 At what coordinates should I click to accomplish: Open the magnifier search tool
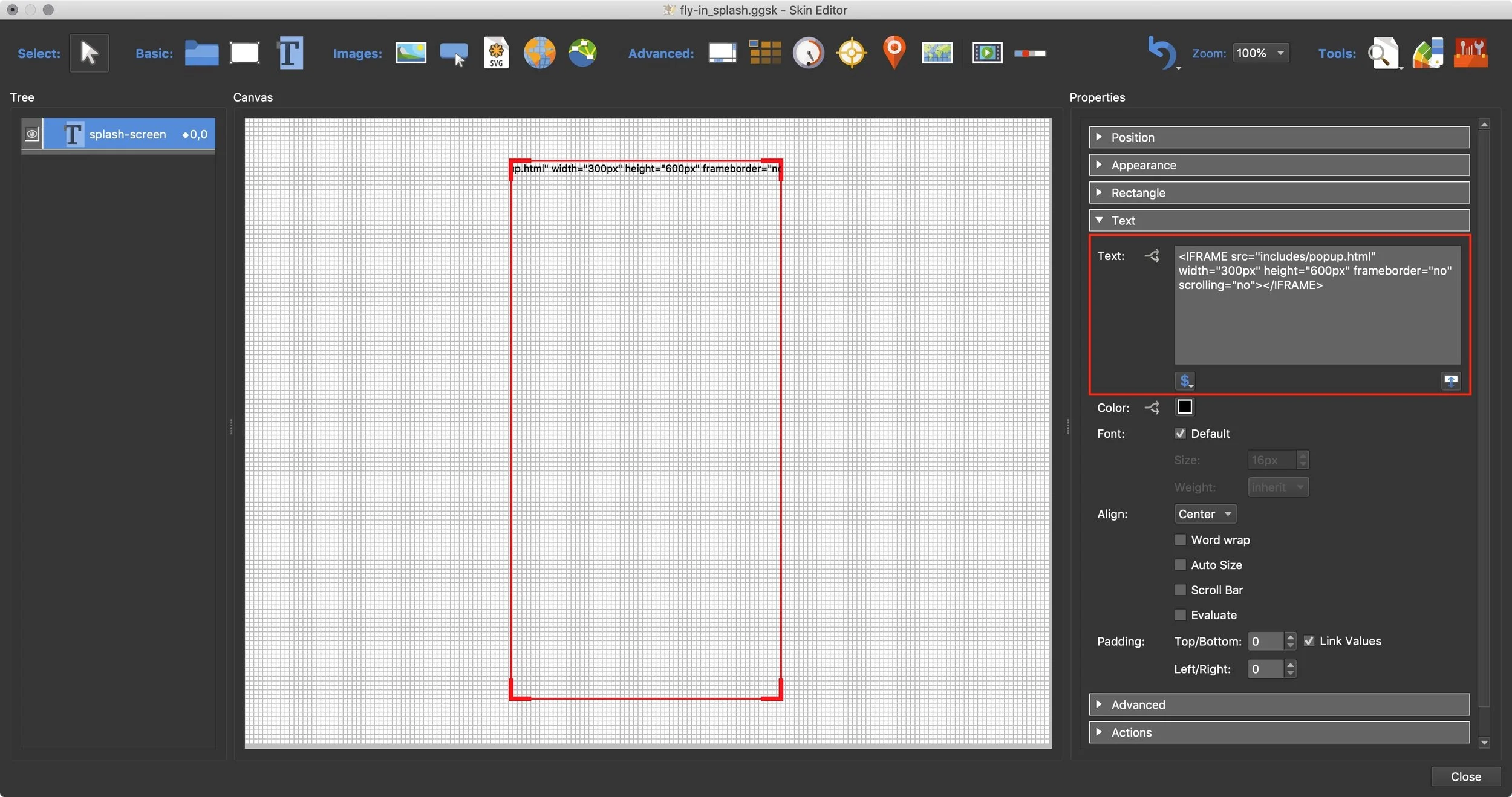[1384, 53]
